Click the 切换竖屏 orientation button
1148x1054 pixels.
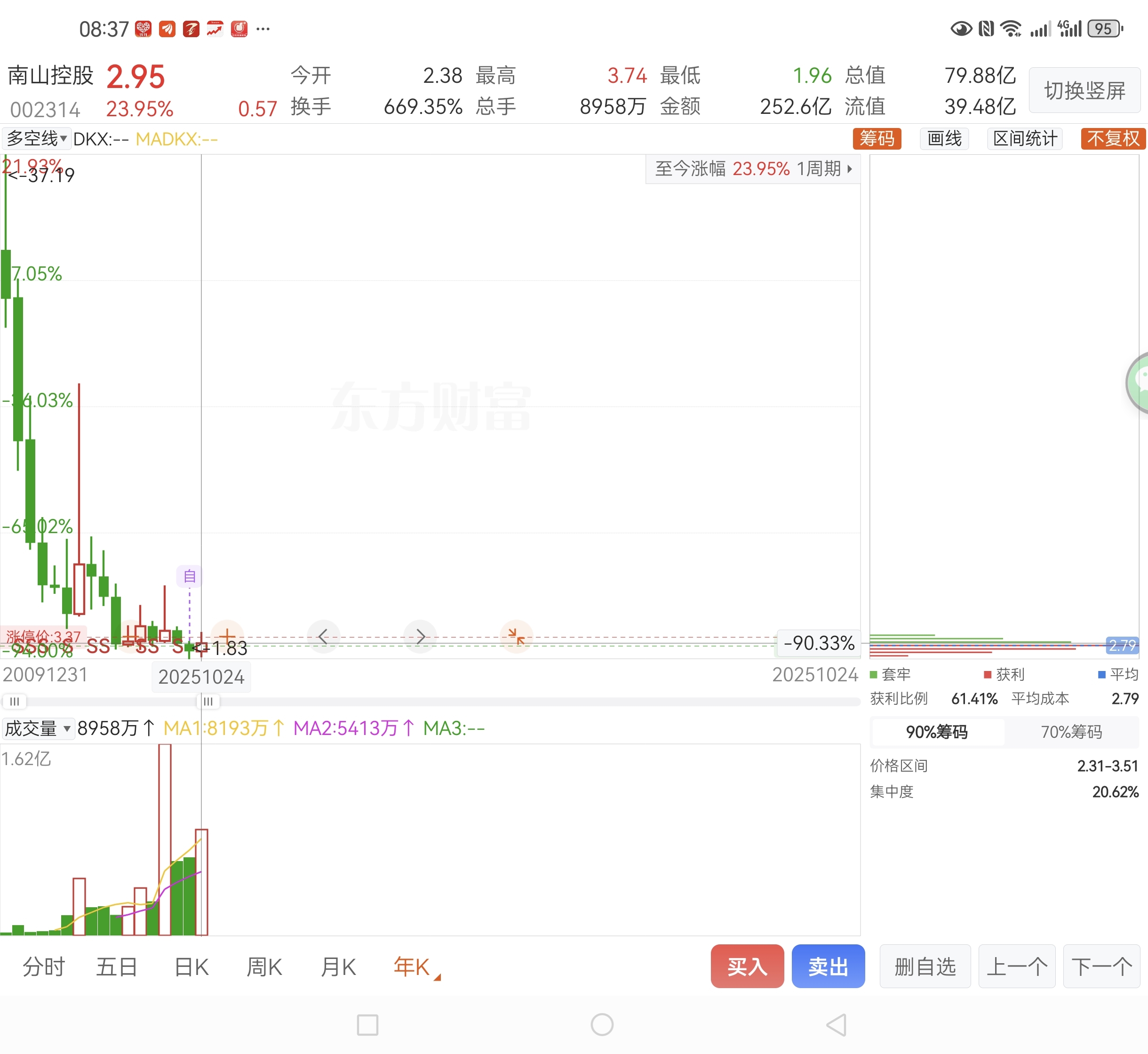[x=1084, y=90]
